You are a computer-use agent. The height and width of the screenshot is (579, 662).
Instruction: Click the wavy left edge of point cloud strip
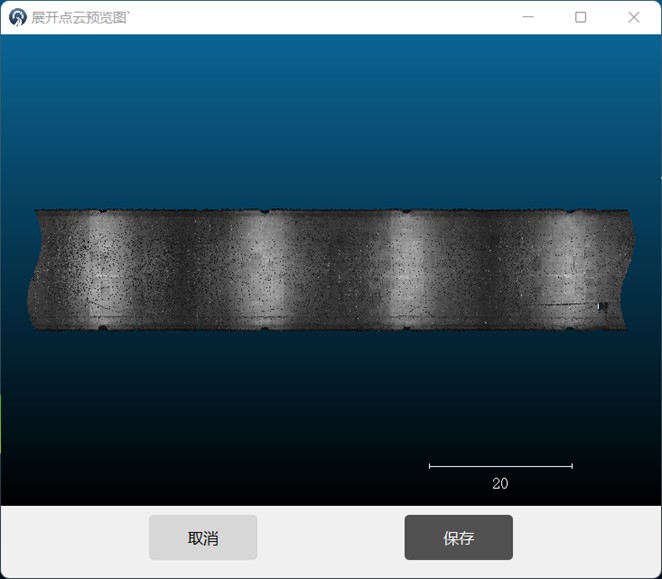click(x=32, y=268)
